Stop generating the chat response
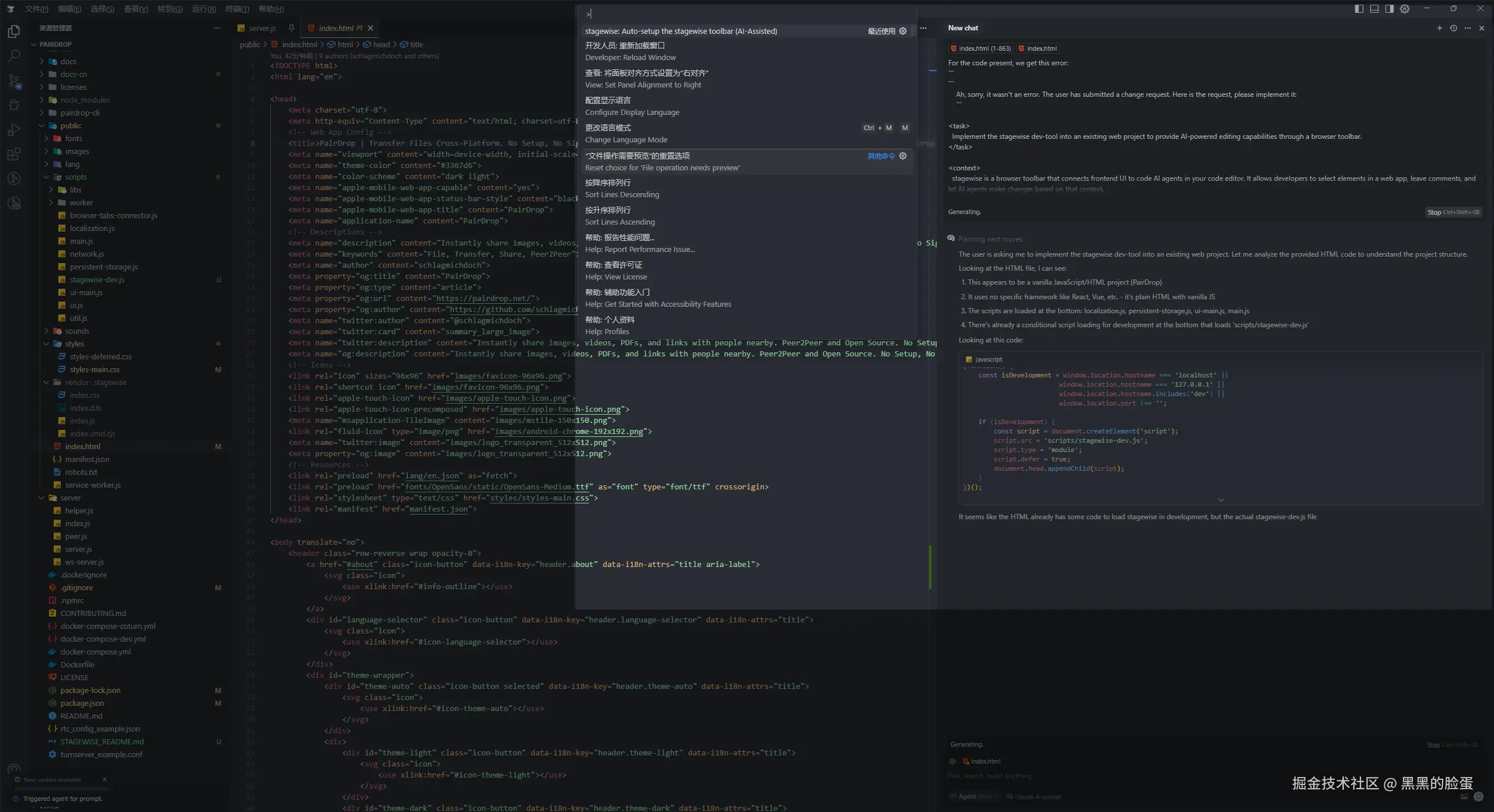This screenshot has height=812, width=1494. (1453, 212)
